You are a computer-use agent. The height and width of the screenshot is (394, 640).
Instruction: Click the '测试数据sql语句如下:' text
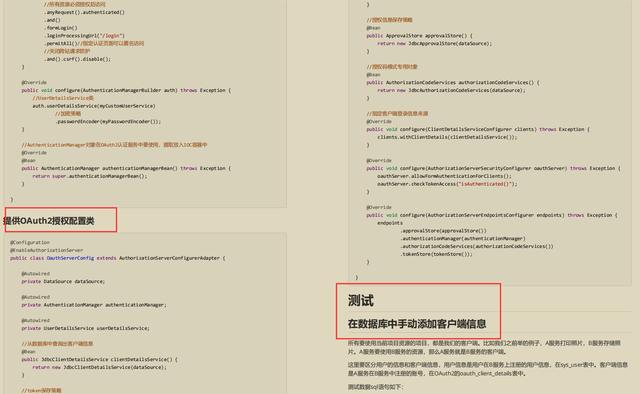click(376, 387)
